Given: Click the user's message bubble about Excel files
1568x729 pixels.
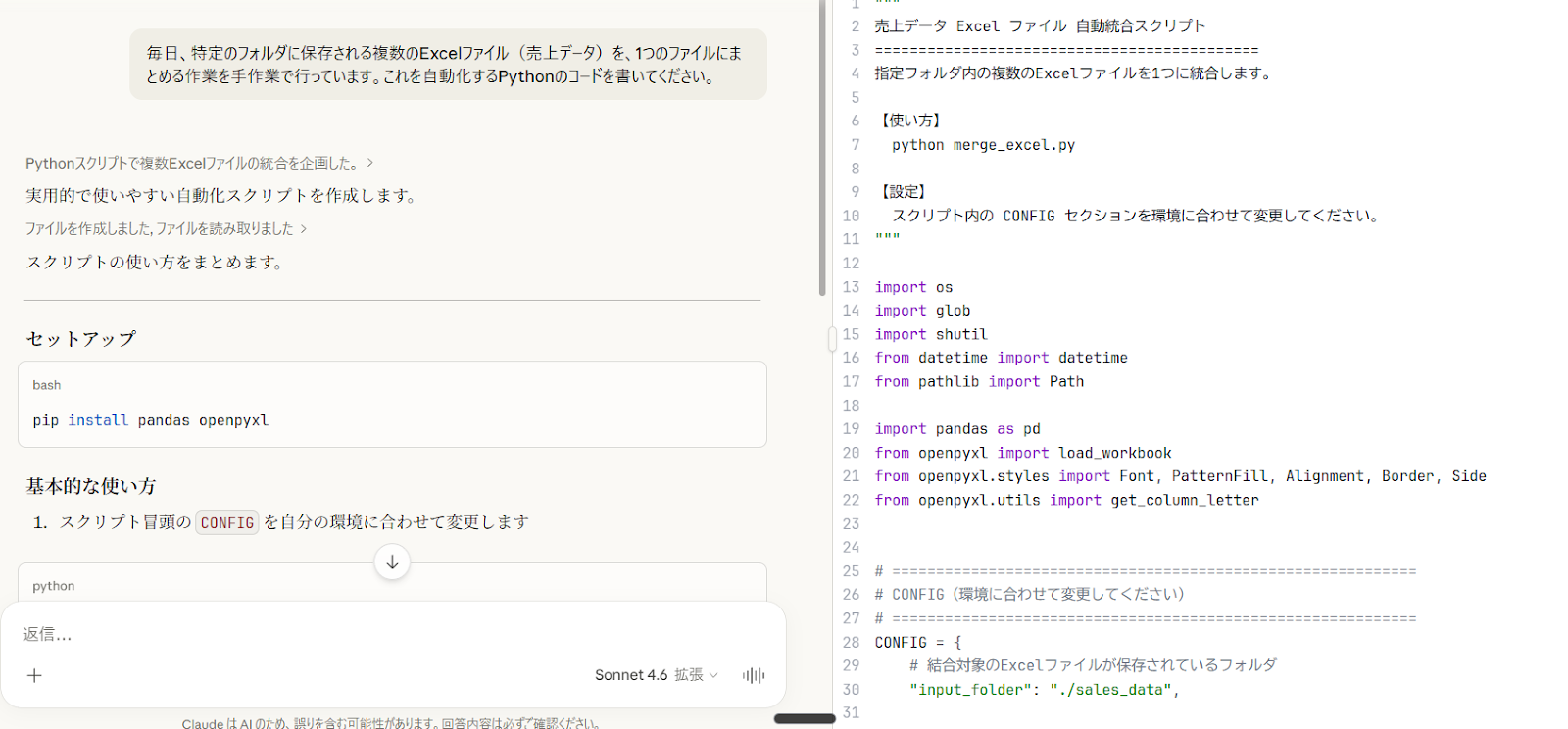Looking at the screenshot, I should tap(448, 65).
